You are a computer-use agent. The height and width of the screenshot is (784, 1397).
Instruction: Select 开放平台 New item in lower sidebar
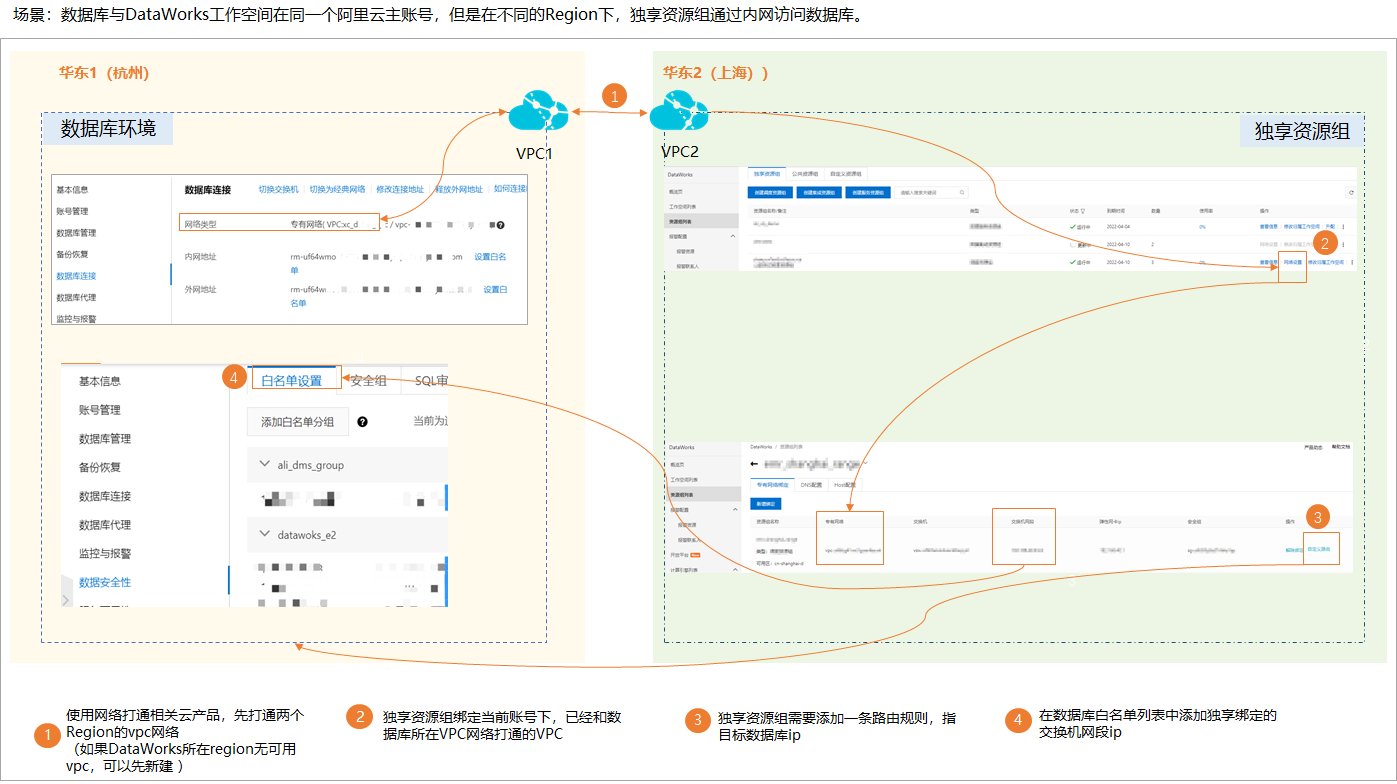pos(685,555)
